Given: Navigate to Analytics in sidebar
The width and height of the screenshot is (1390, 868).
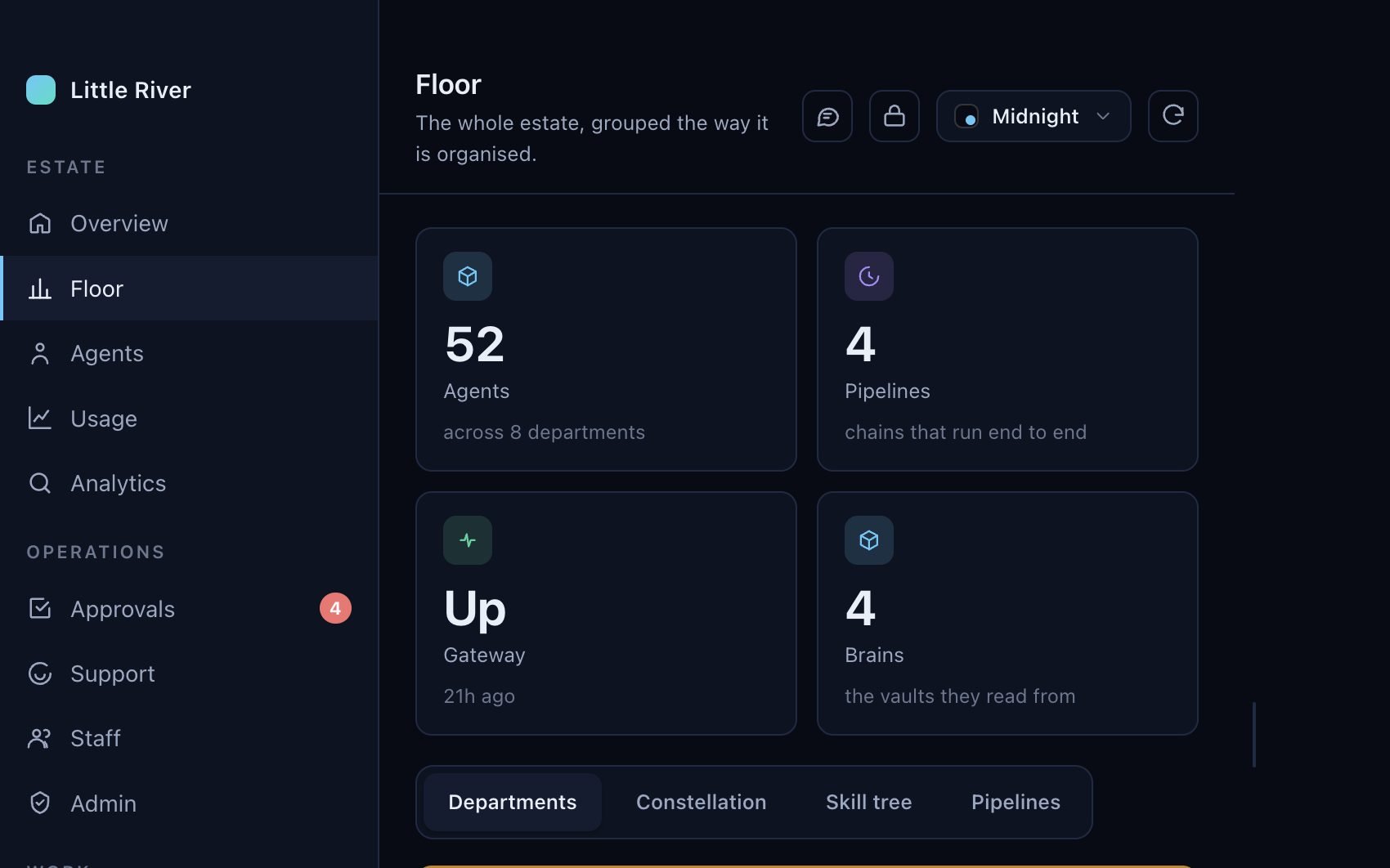Looking at the screenshot, I should 189,483.
